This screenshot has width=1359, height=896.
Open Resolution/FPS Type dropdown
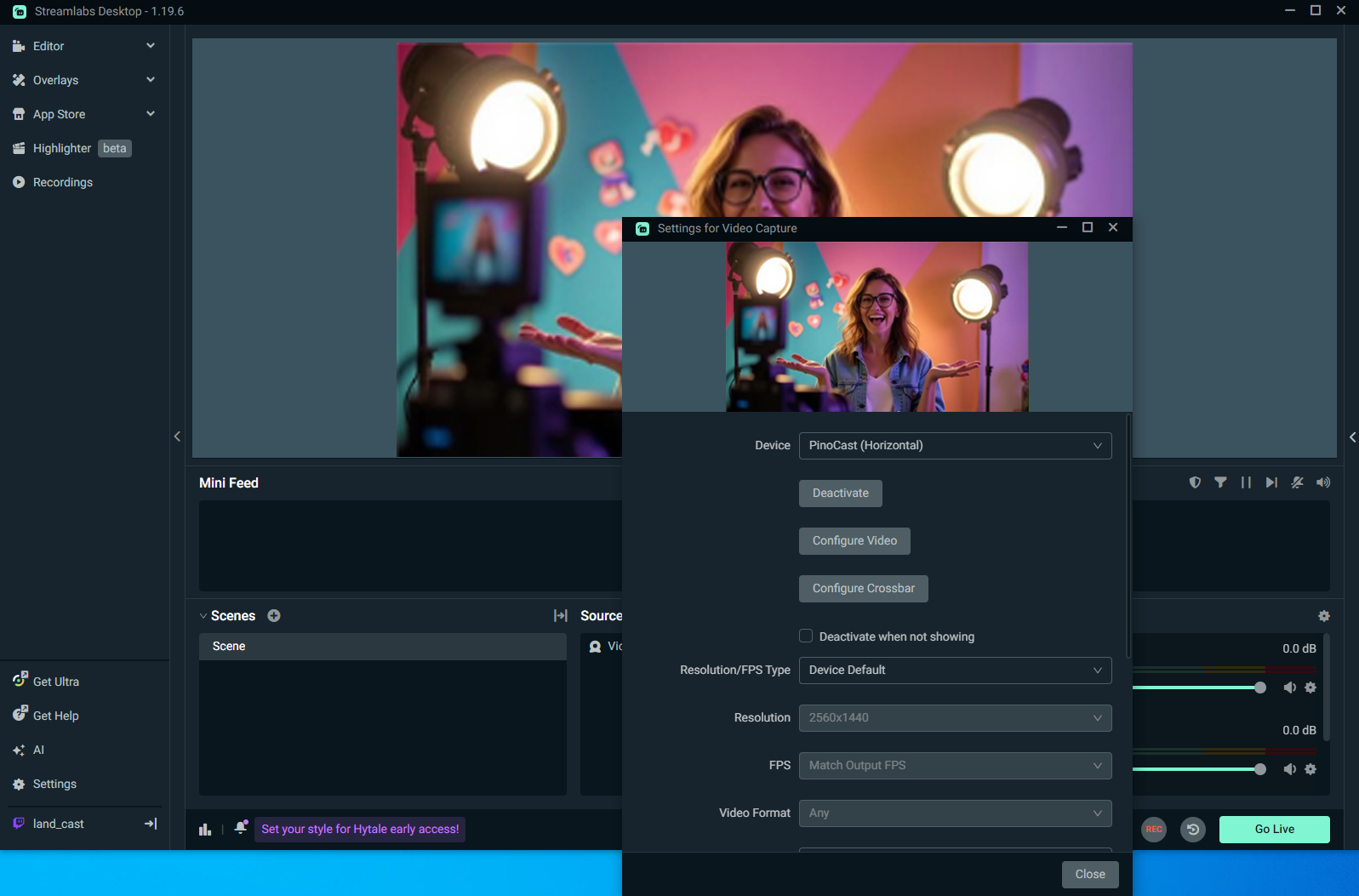click(x=955, y=671)
